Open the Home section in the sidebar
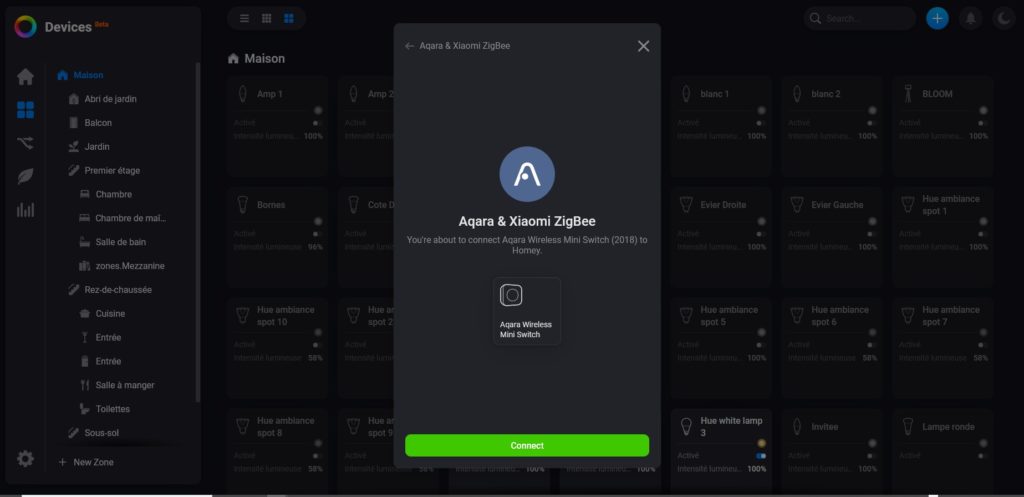Image resolution: width=1024 pixels, height=497 pixels. point(25,77)
